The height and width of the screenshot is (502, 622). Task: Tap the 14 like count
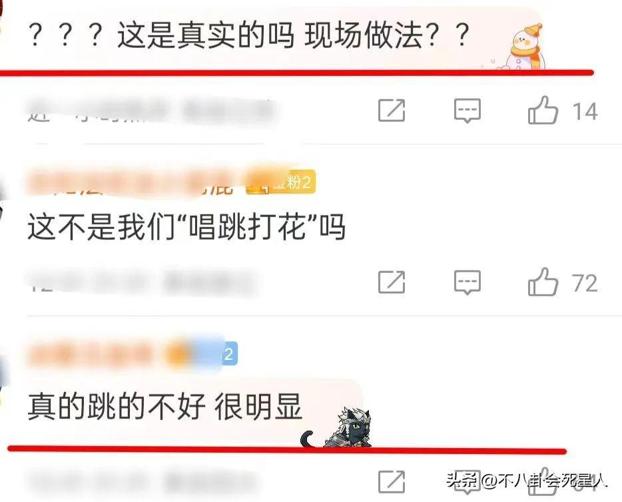pyautogui.click(x=585, y=112)
